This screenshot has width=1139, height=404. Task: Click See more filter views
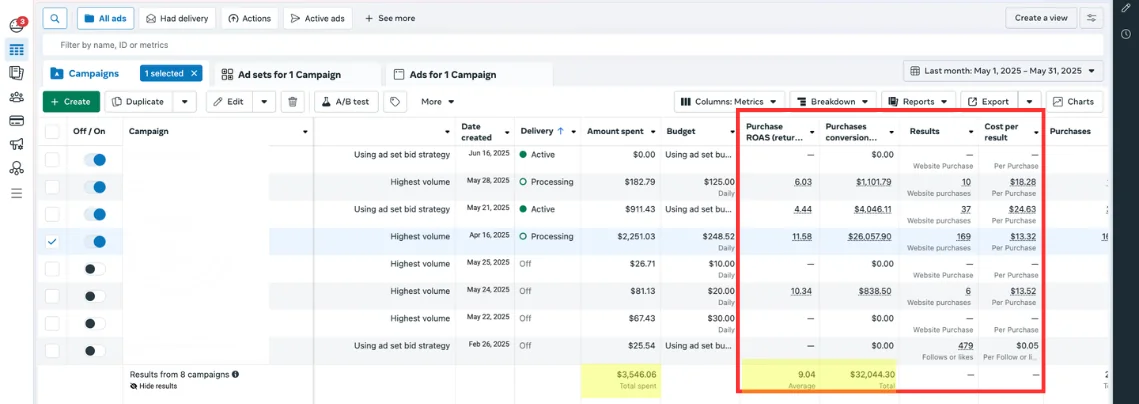[x=389, y=18]
